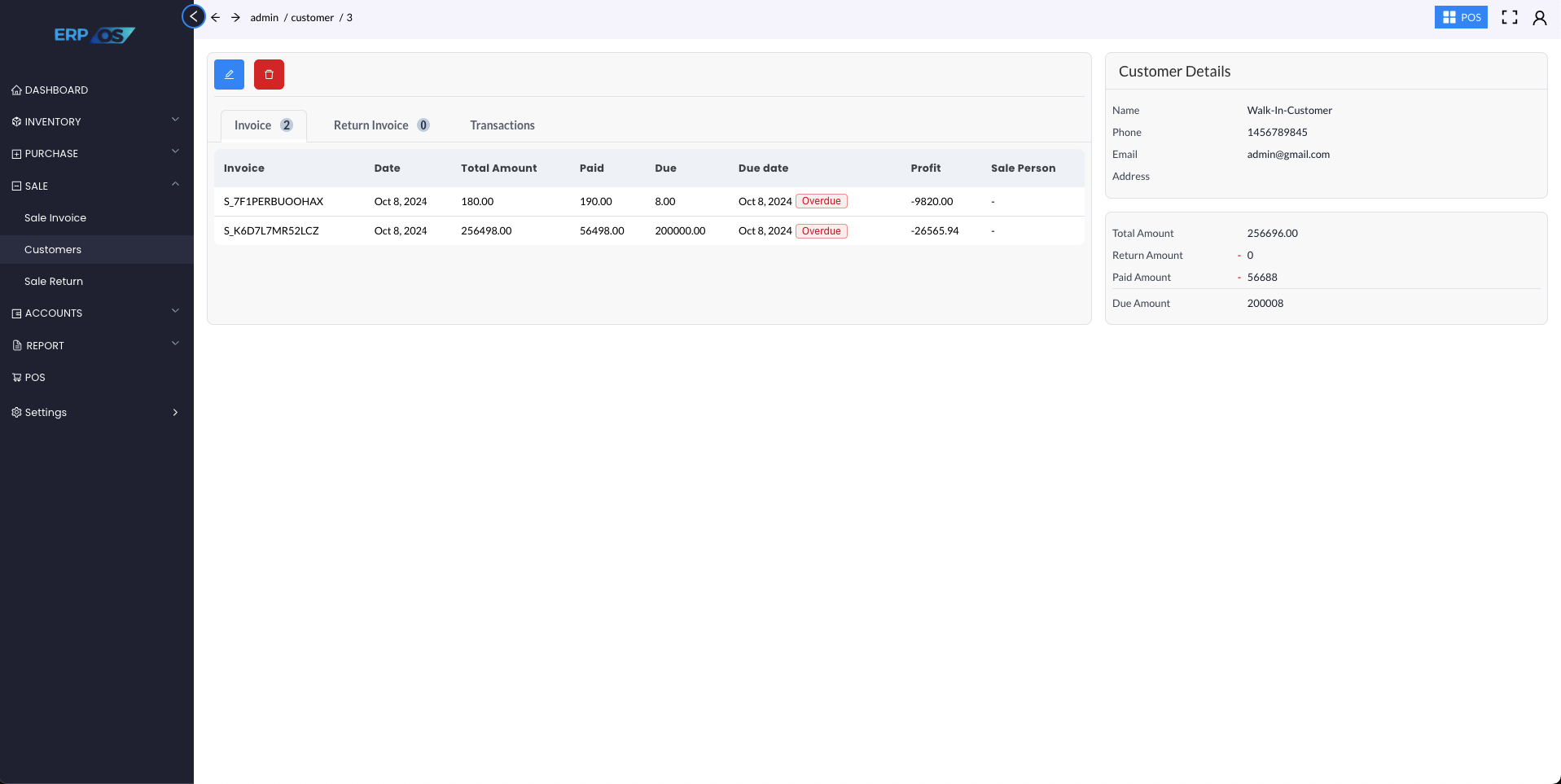Click the back navigation arrow
This screenshot has width=1561, height=784.
[216, 17]
